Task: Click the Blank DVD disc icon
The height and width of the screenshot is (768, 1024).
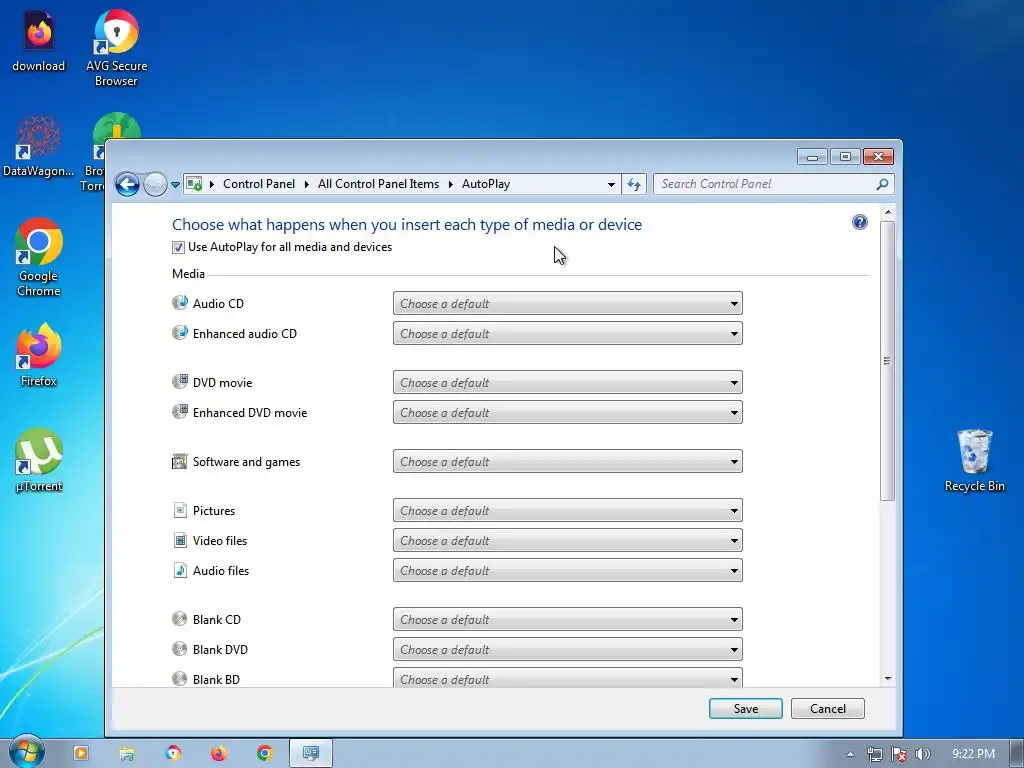Action: [180, 648]
